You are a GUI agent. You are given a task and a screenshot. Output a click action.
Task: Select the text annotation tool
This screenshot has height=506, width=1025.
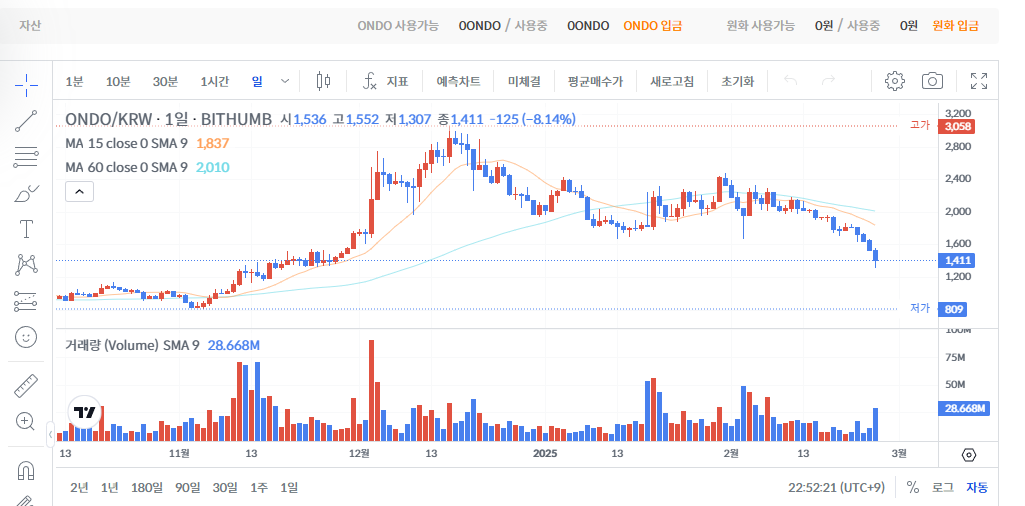(26, 229)
